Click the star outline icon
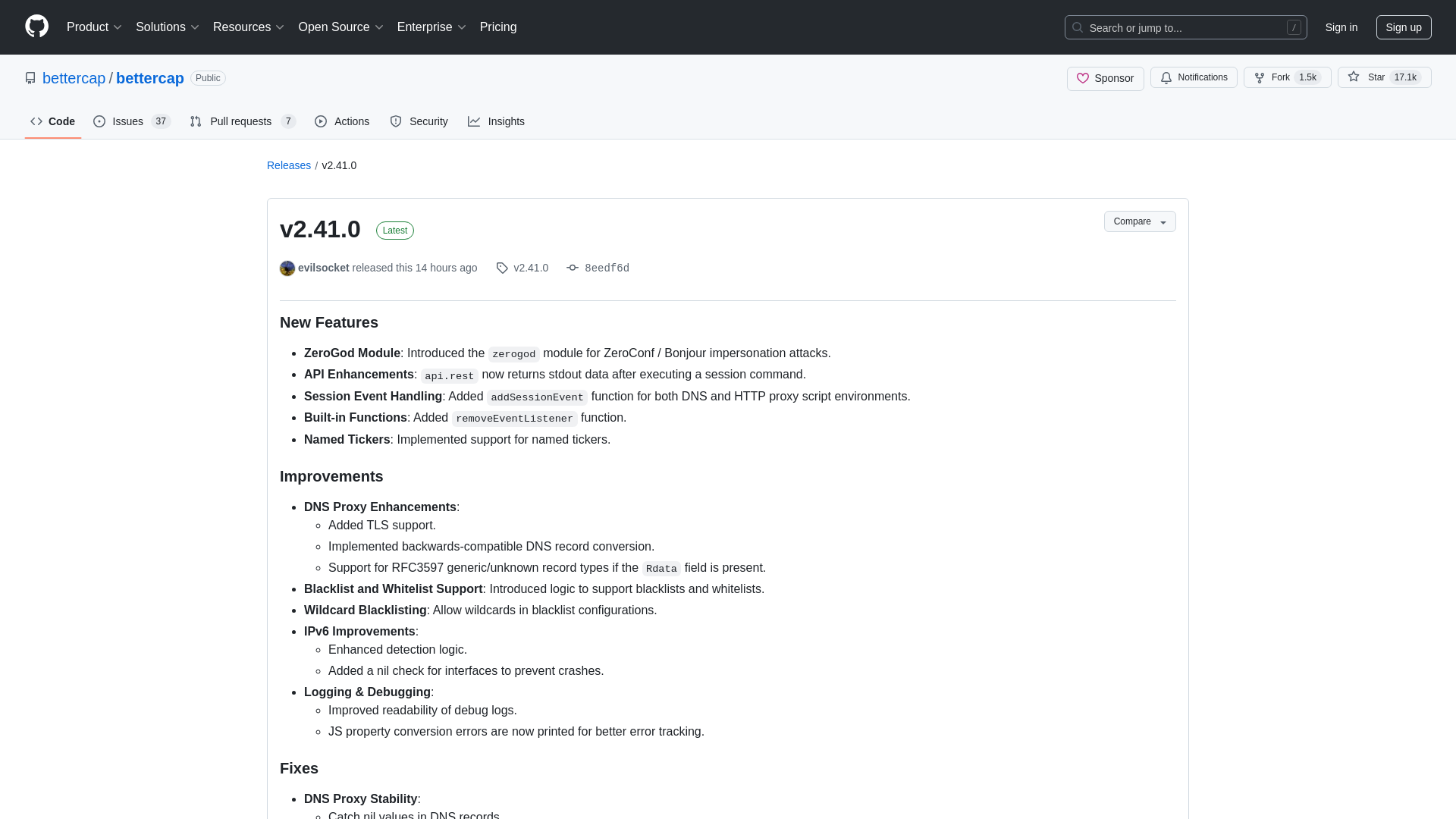The height and width of the screenshot is (819, 1456). [x=1354, y=77]
